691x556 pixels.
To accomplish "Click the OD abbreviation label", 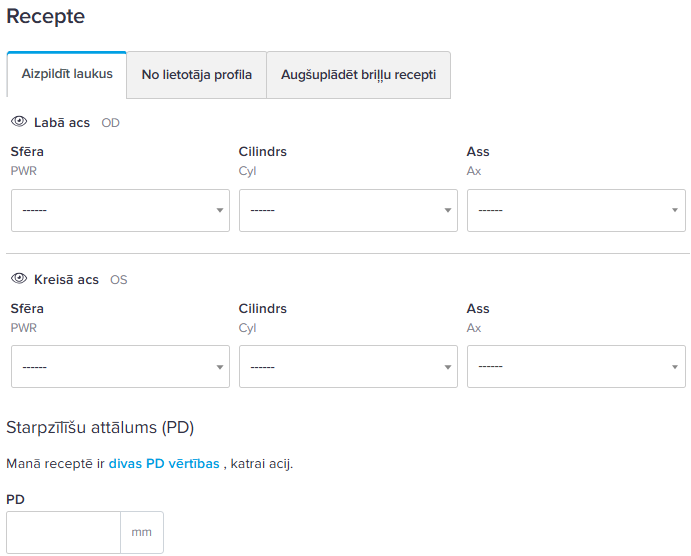I will (x=111, y=123).
